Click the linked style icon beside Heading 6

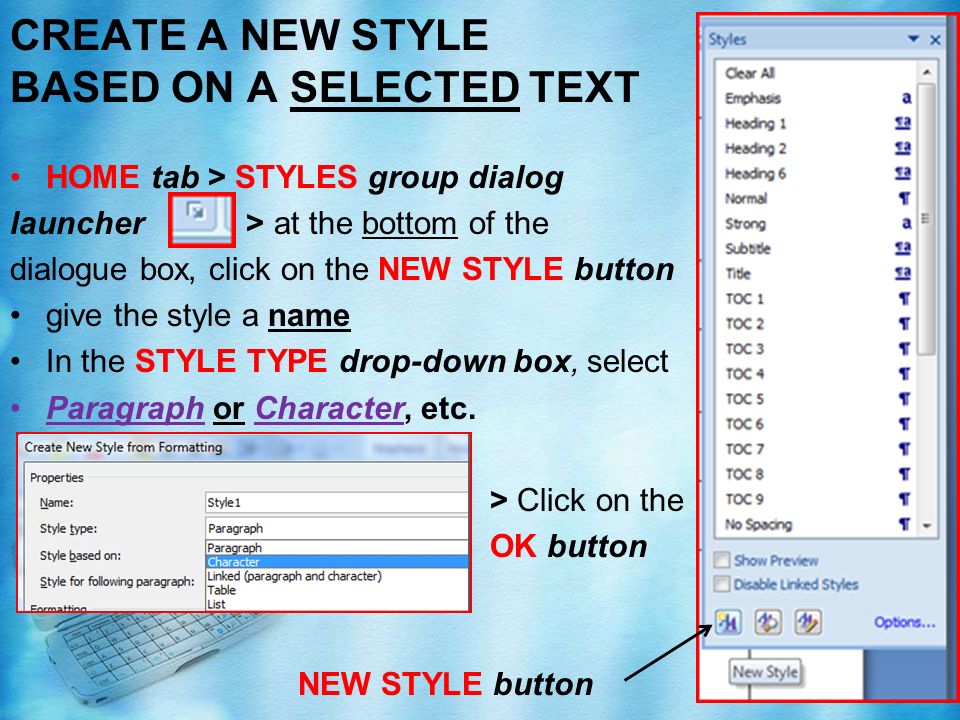903,173
